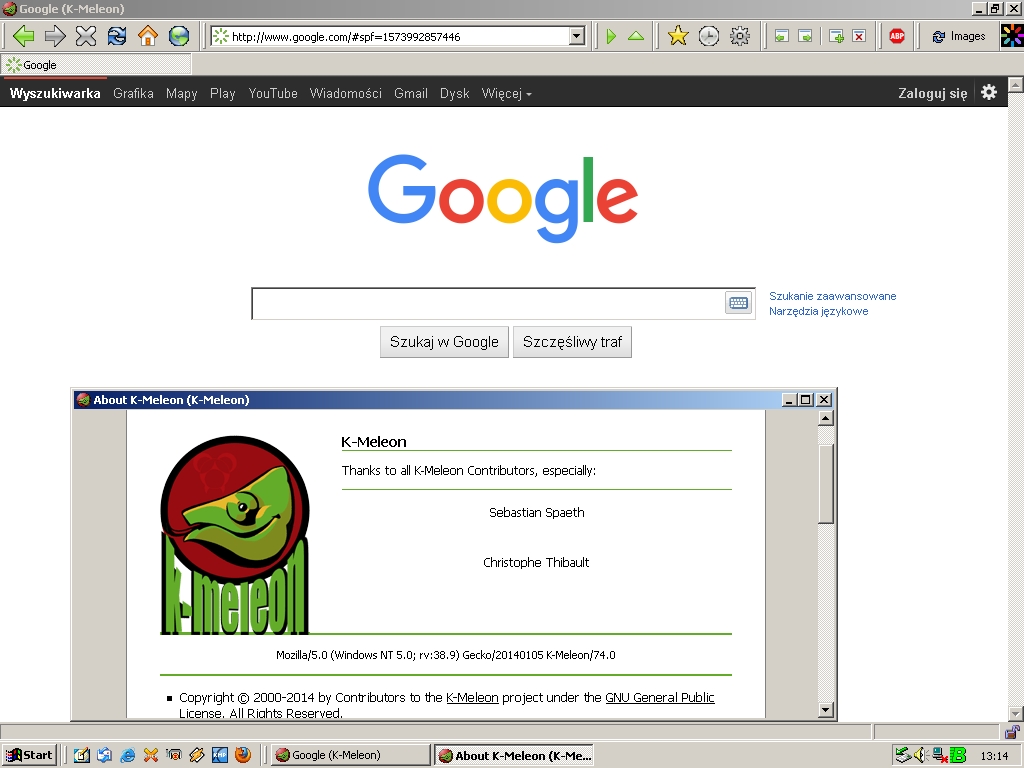This screenshot has height=768, width=1024.
Task: Click the 13:14 system clock
Action: [x=994, y=756]
